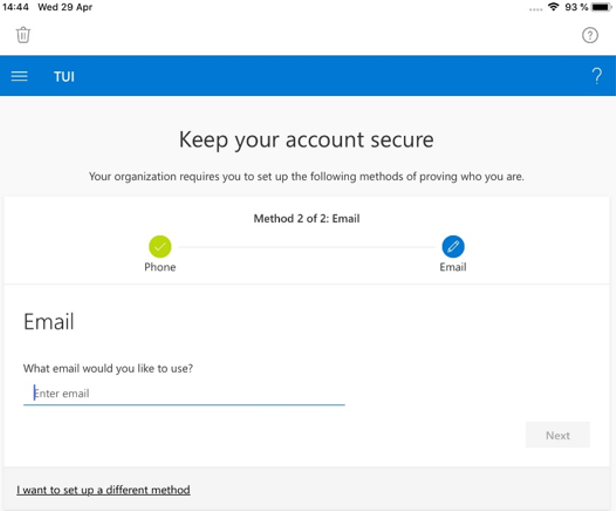Tap the Wi-Fi status icon
Viewport: 616px width, 511px height.
pos(554,7)
